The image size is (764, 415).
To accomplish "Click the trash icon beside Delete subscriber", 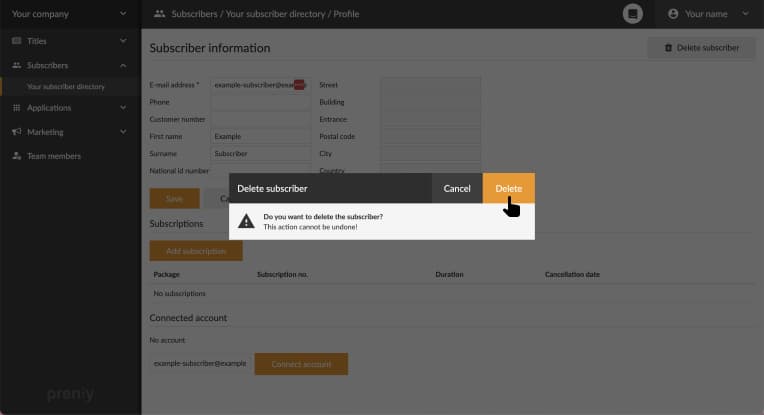I will coord(668,48).
